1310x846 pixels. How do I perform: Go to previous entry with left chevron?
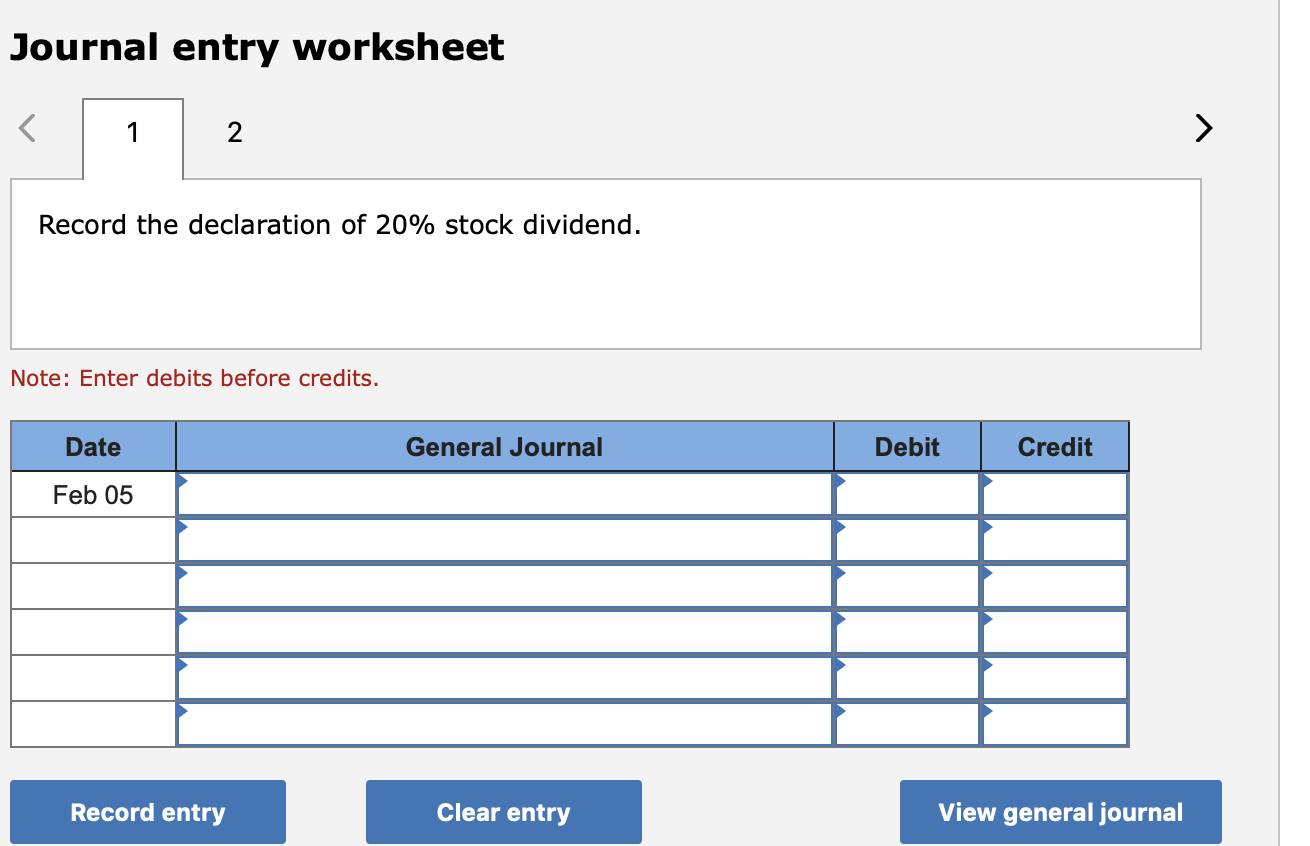[28, 129]
